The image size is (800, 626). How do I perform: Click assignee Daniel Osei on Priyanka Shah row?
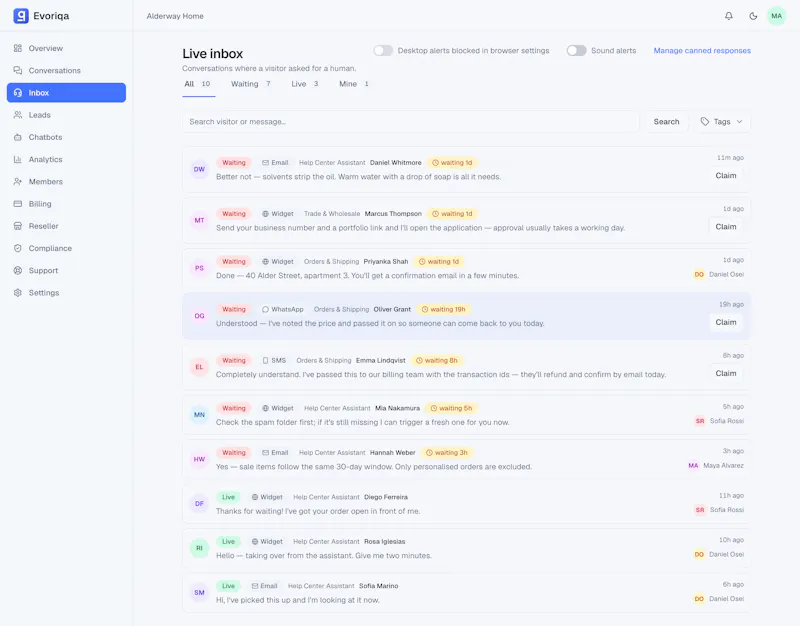(x=718, y=274)
